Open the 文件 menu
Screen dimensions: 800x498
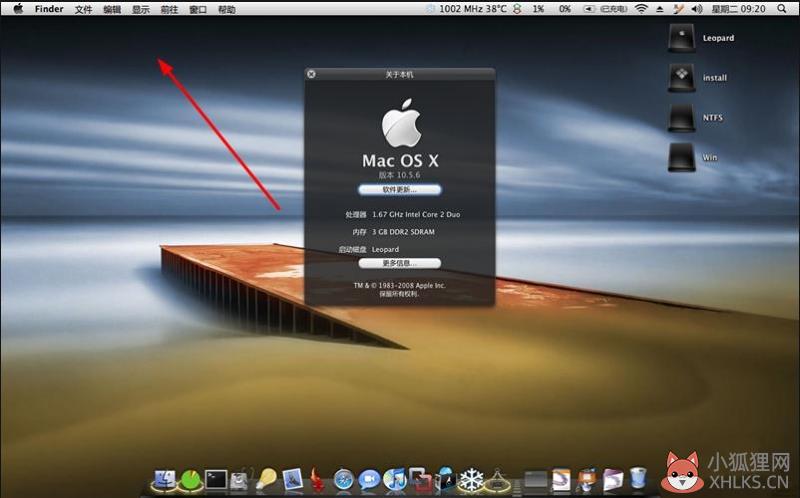83,9
